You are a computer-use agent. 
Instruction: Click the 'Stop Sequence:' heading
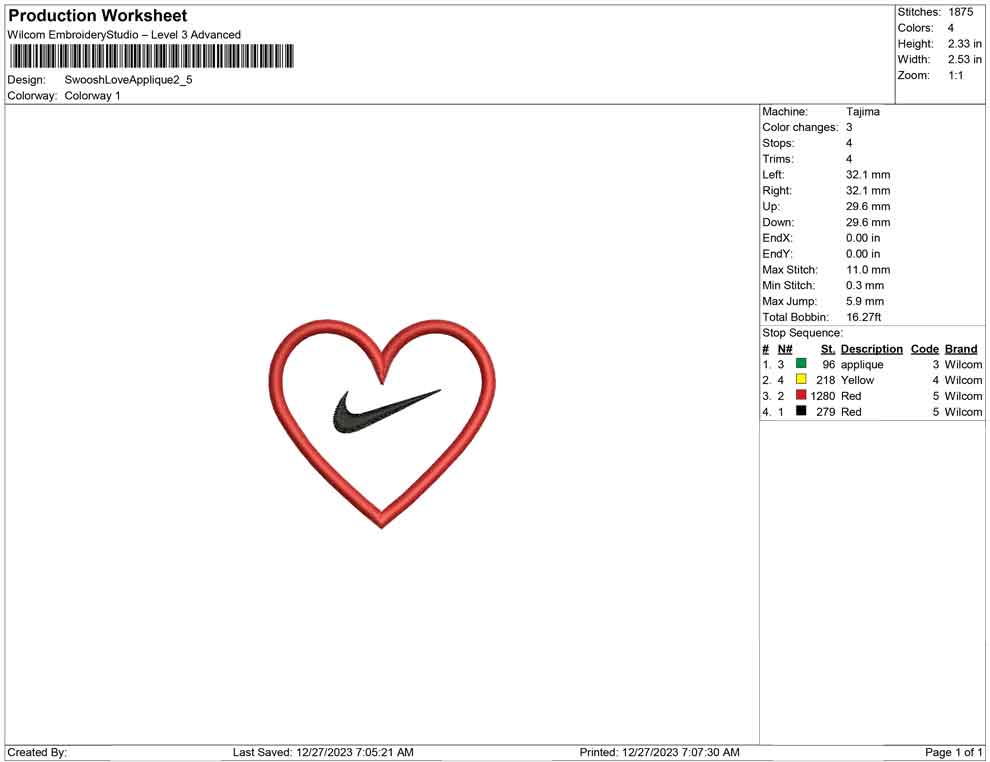click(802, 333)
